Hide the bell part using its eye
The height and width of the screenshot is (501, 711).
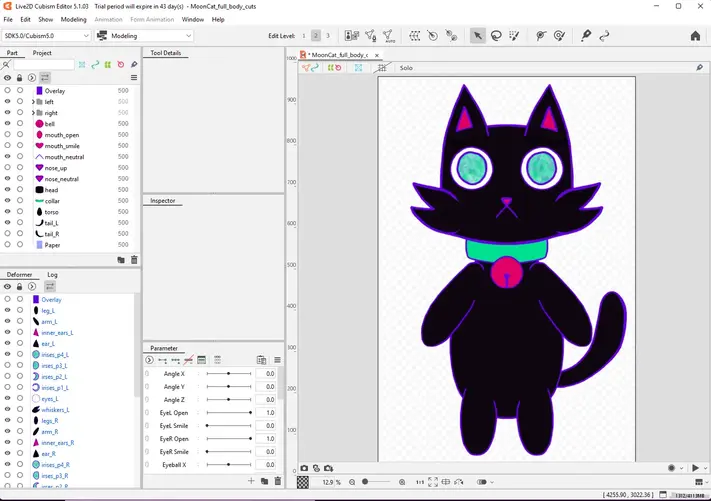click(x=7, y=123)
